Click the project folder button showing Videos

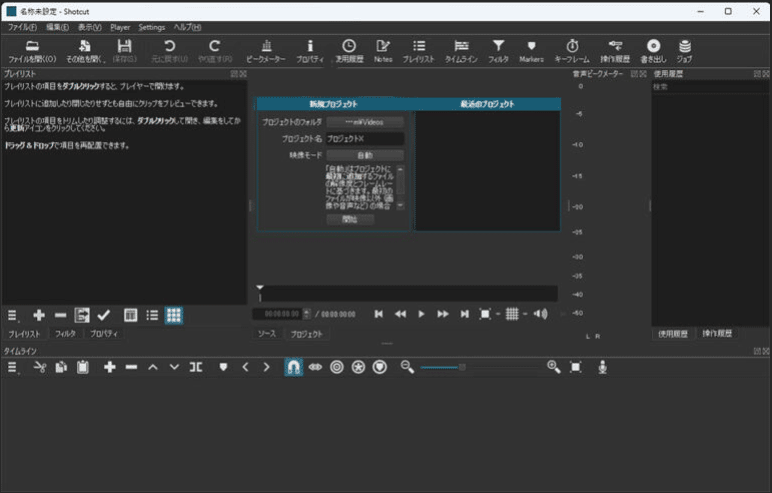pyautogui.click(x=364, y=122)
